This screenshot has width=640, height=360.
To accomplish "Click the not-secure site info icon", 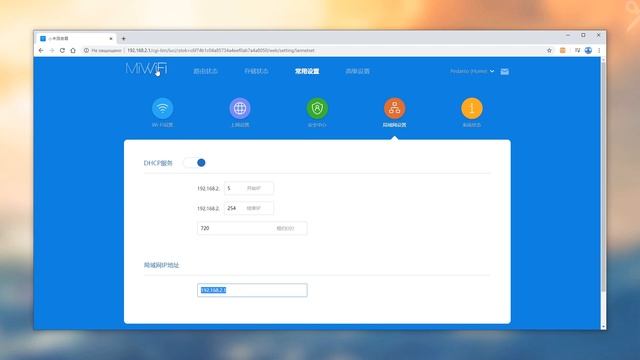I will coord(86,51).
